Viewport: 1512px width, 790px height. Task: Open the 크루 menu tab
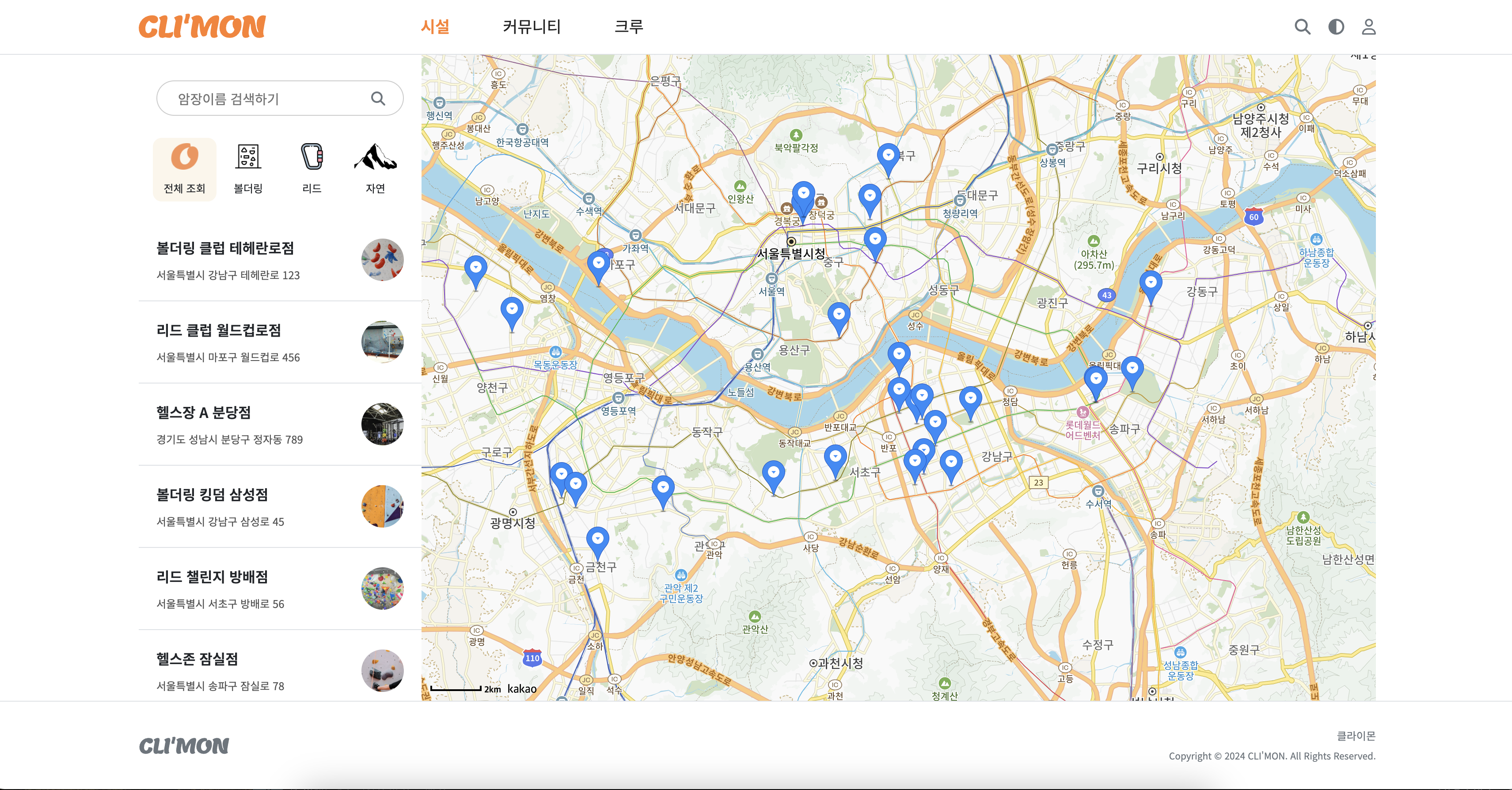[629, 27]
